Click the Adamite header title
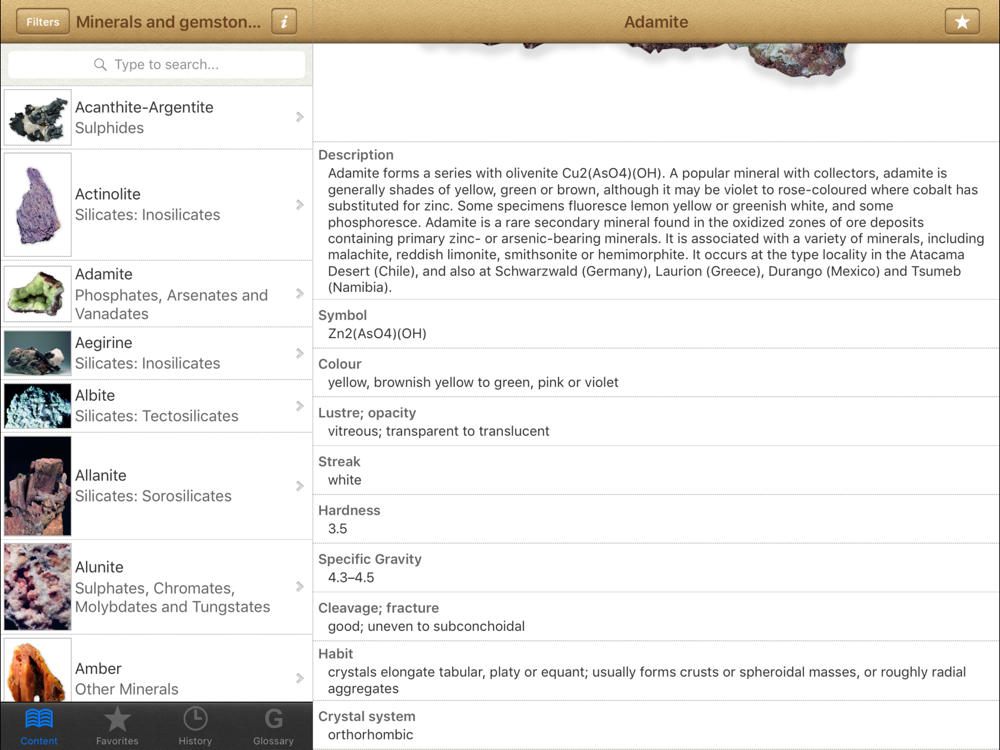 tap(656, 22)
